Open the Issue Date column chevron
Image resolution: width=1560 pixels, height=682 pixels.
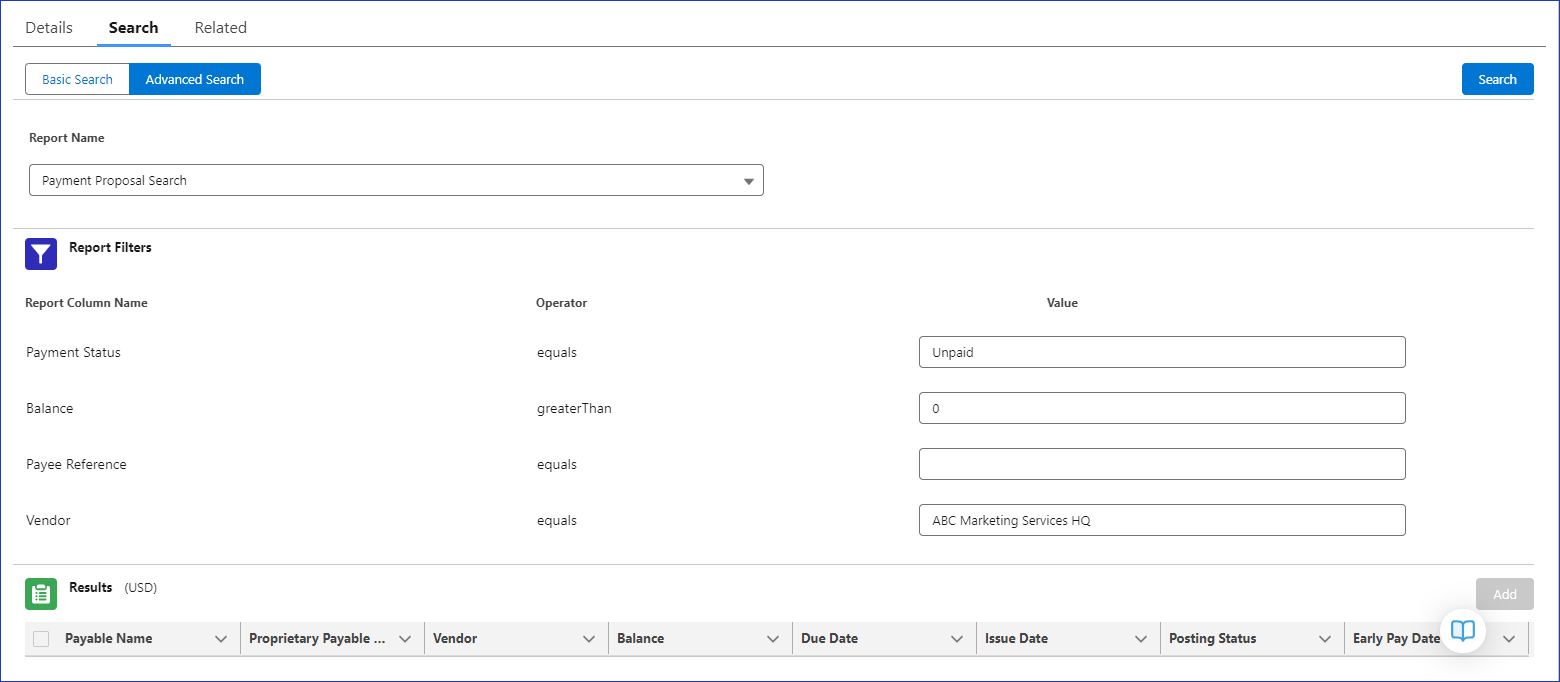pos(1141,639)
